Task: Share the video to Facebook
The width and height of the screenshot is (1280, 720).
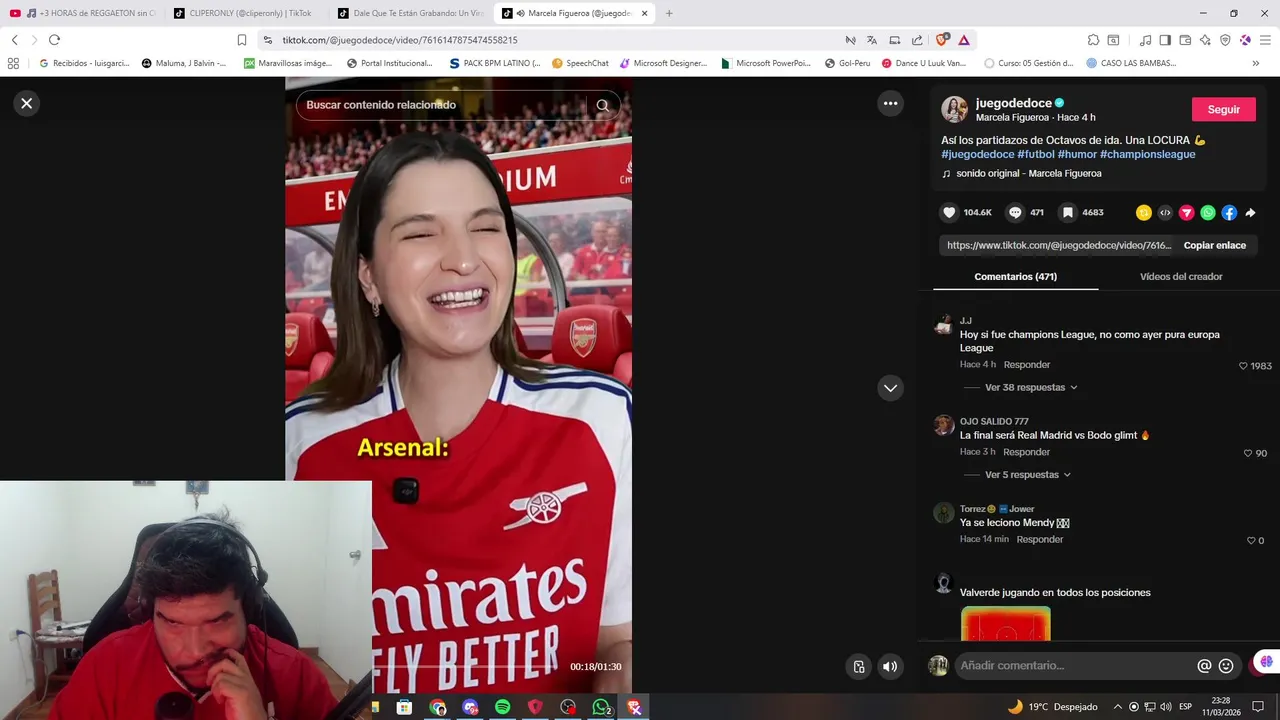Action: click(1229, 212)
